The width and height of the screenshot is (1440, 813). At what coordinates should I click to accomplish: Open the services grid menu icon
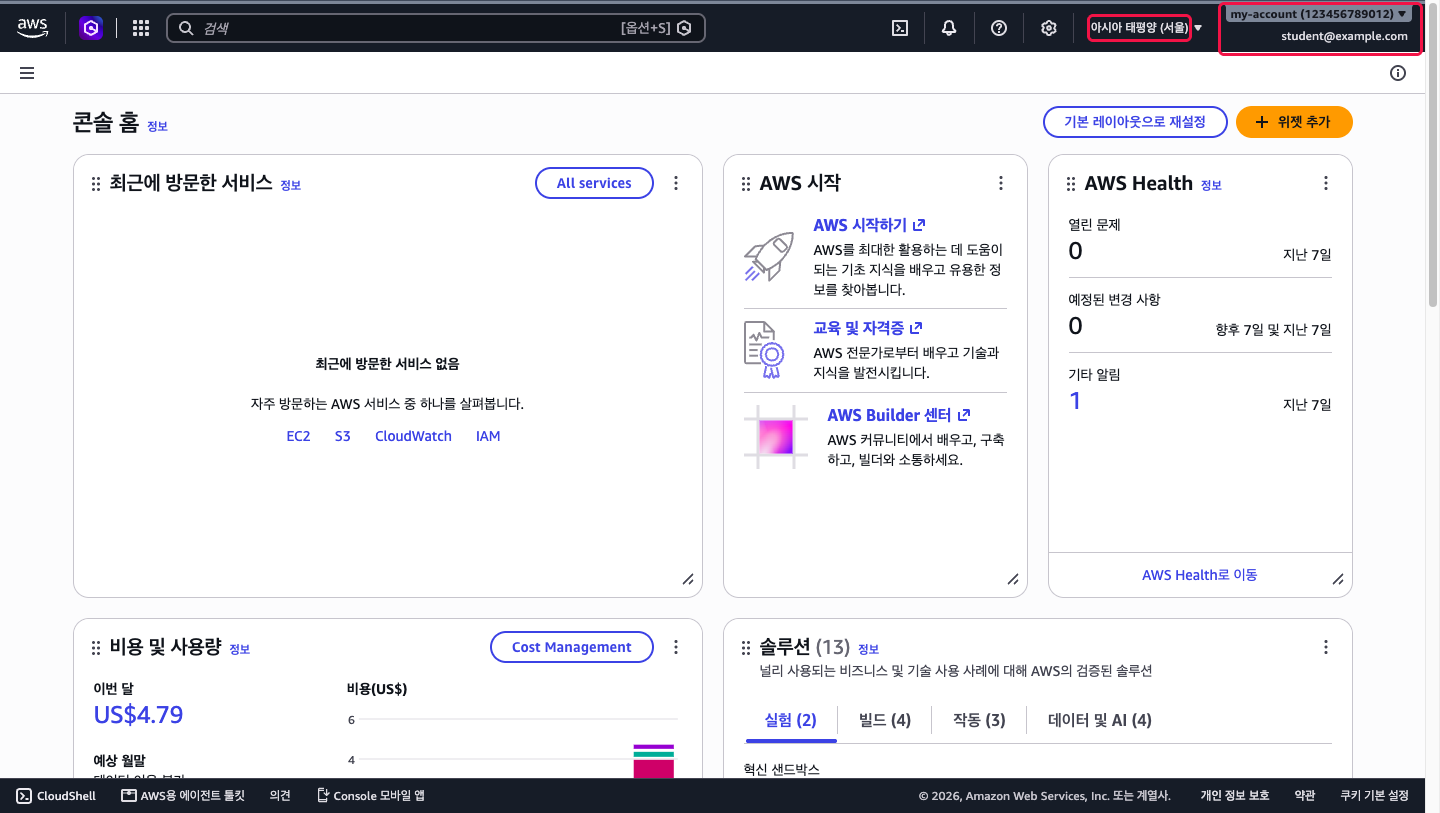[141, 28]
